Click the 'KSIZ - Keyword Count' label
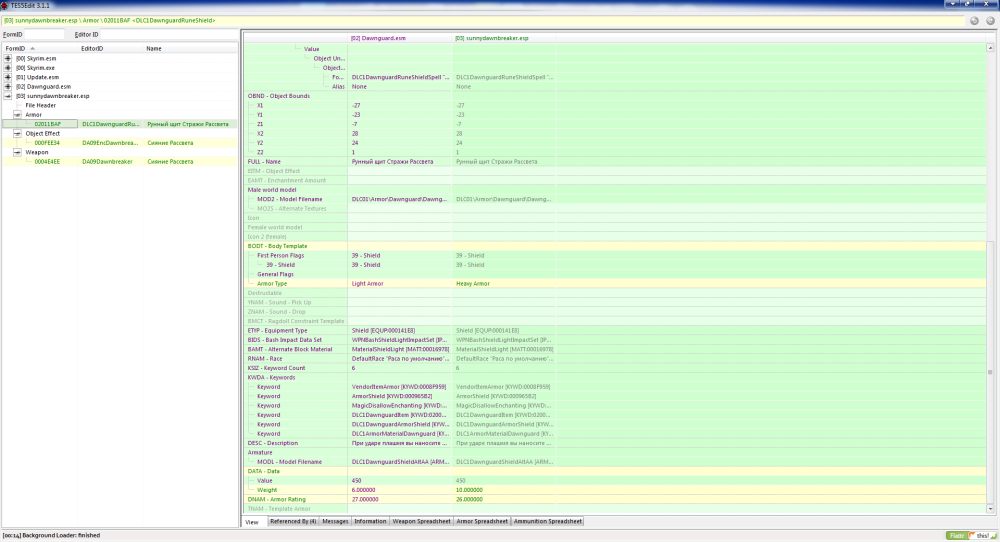The width and height of the screenshot is (1000, 542). pos(276,369)
